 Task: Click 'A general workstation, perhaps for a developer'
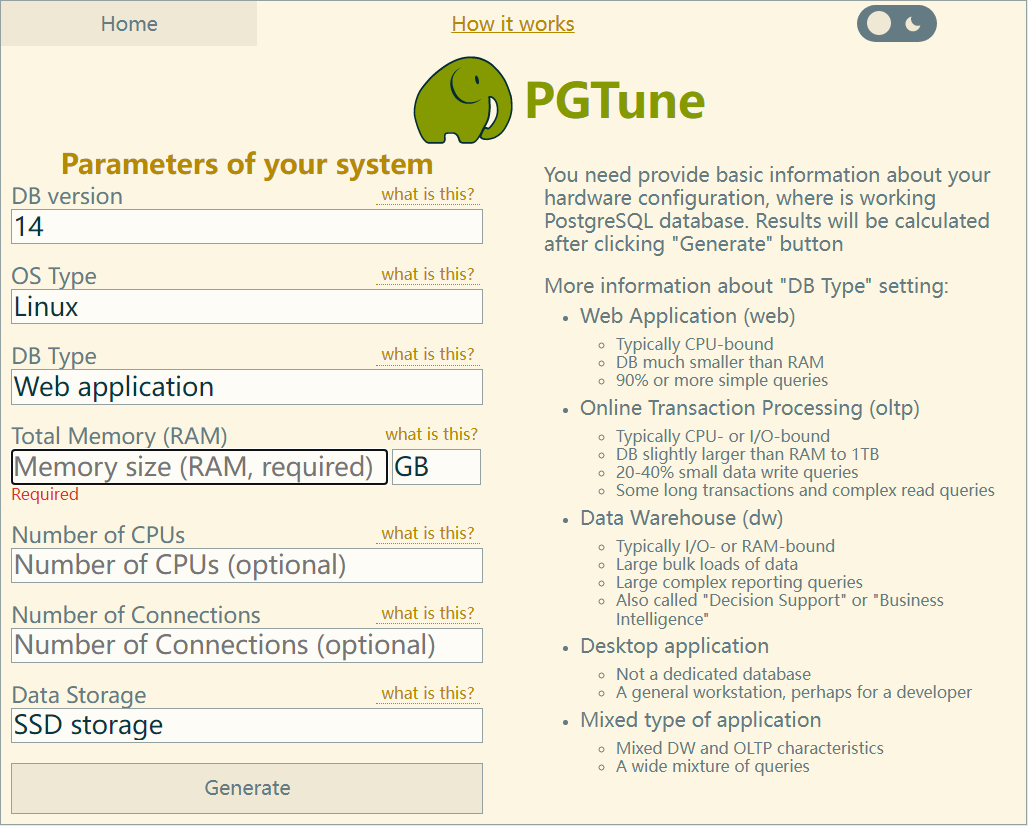pyautogui.click(x=793, y=693)
